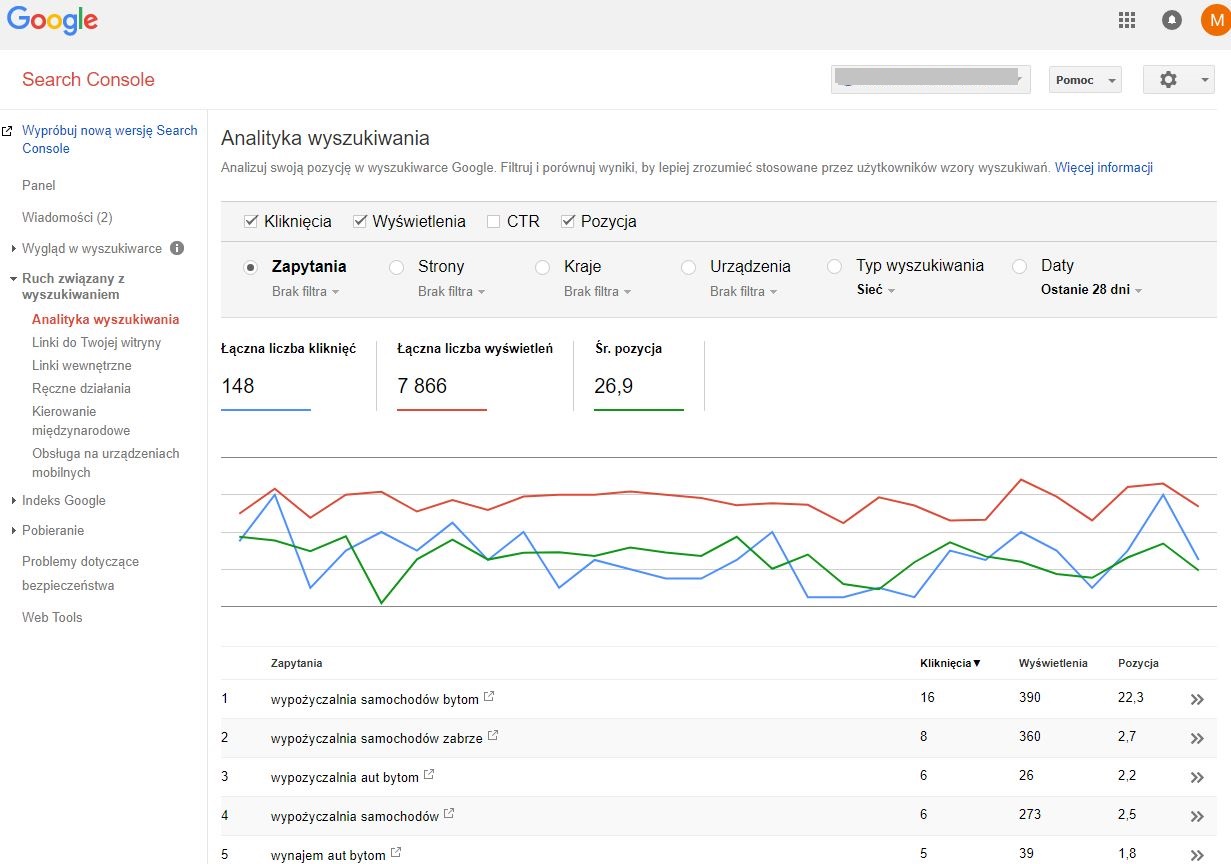Image resolution: width=1231 pixels, height=864 pixels.
Task: Open Web Tools in sidebar
Action: pyautogui.click(x=52, y=617)
